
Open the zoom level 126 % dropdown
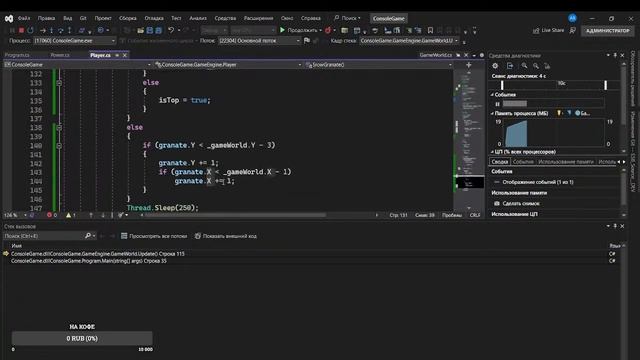(15, 215)
